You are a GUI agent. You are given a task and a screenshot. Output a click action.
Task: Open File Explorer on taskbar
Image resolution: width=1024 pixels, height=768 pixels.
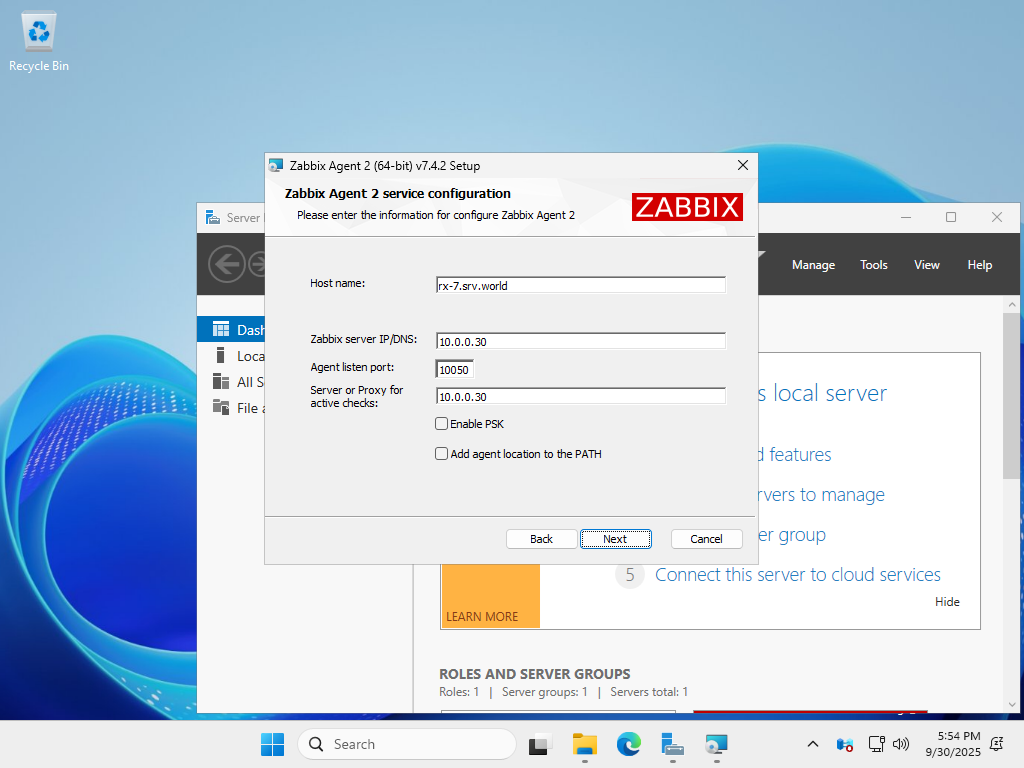tap(584, 744)
